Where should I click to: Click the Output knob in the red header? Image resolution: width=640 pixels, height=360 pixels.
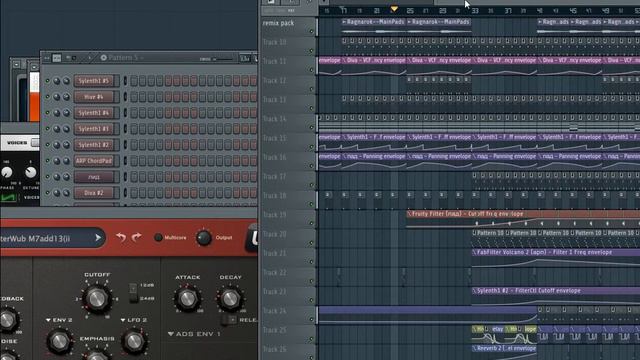pos(203,238)
